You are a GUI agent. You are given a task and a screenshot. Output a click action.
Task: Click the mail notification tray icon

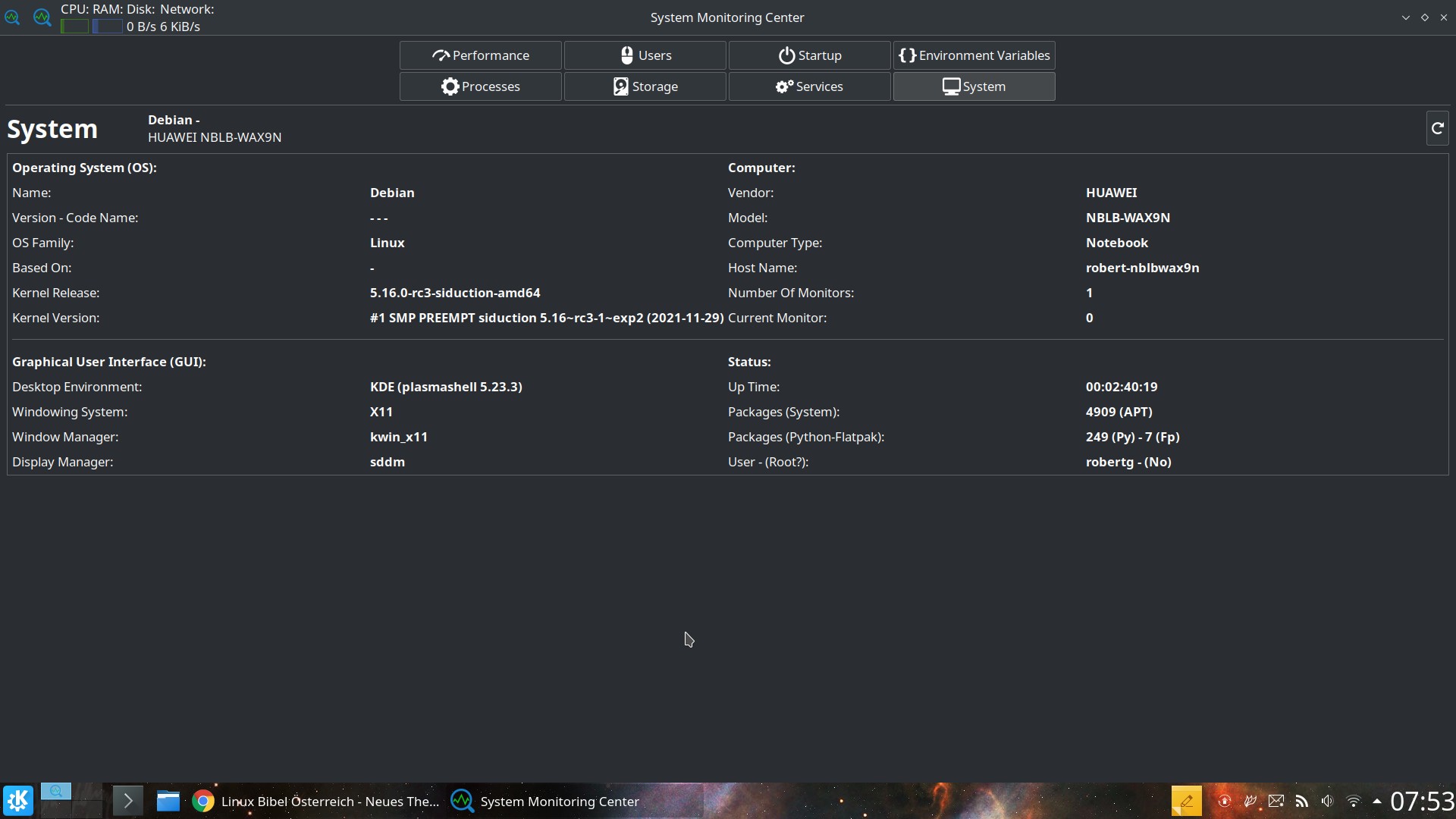[x=1276, y=801]
